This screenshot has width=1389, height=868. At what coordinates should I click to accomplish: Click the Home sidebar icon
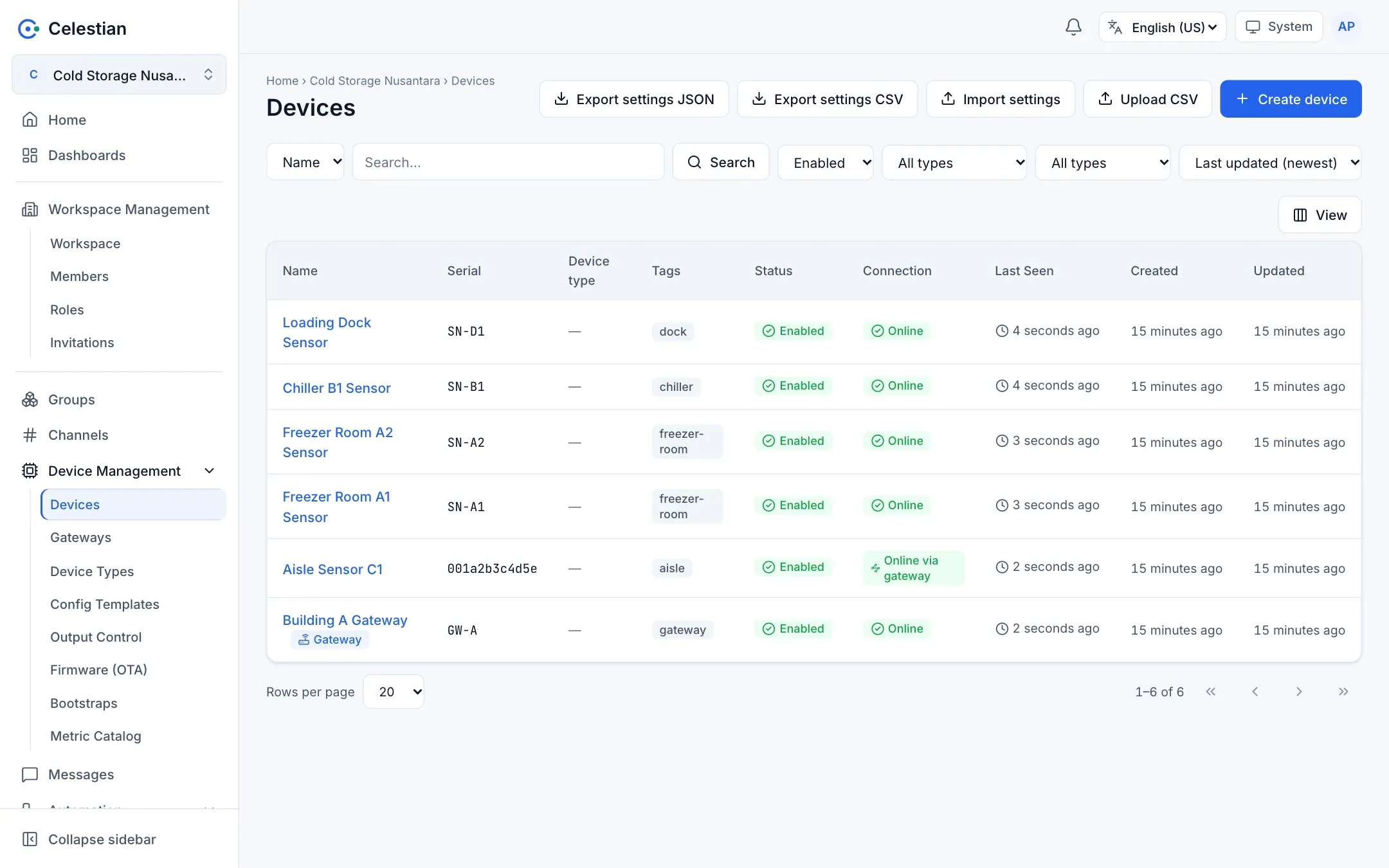30,120
